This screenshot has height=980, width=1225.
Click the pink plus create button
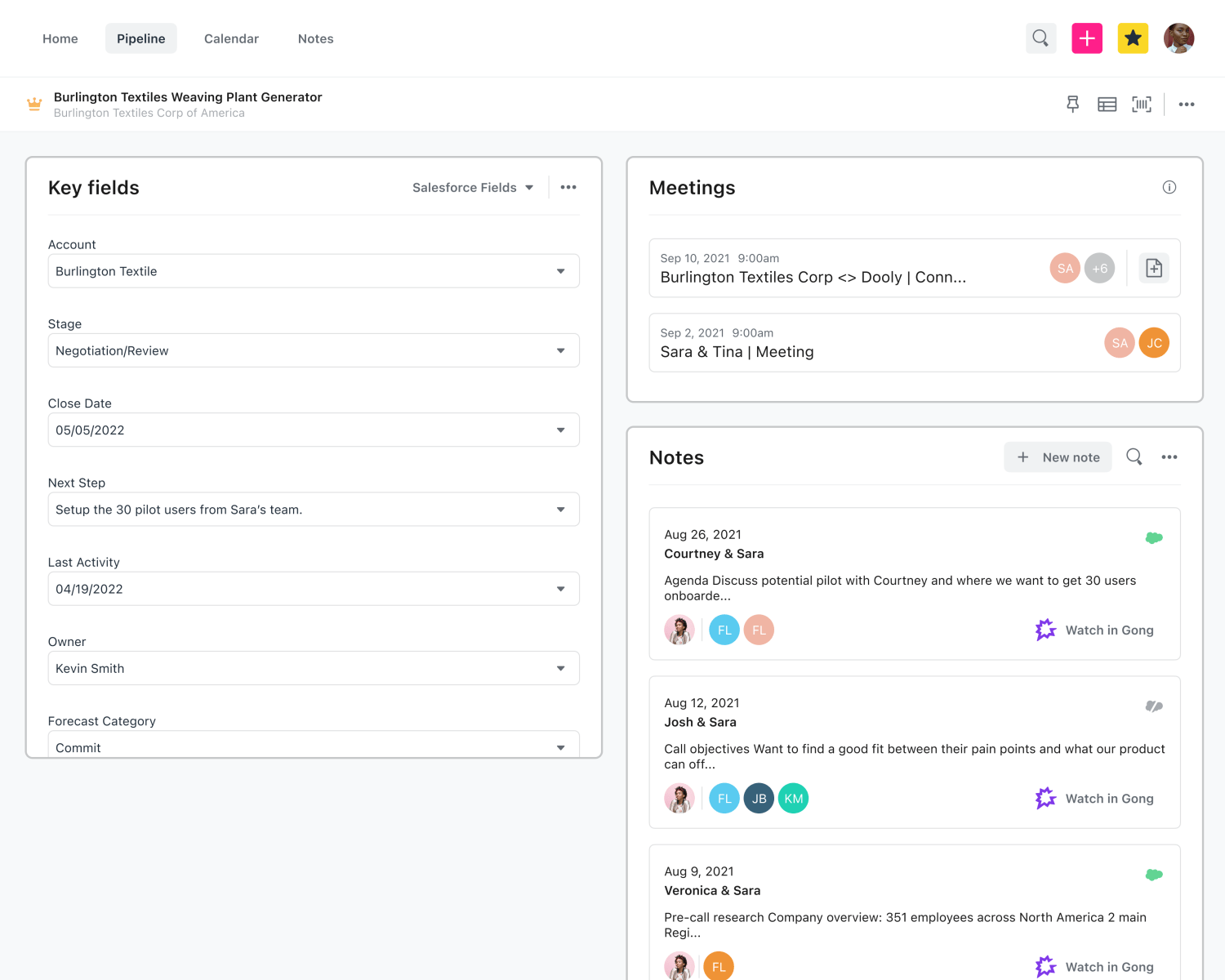(x=1087, y=38)
